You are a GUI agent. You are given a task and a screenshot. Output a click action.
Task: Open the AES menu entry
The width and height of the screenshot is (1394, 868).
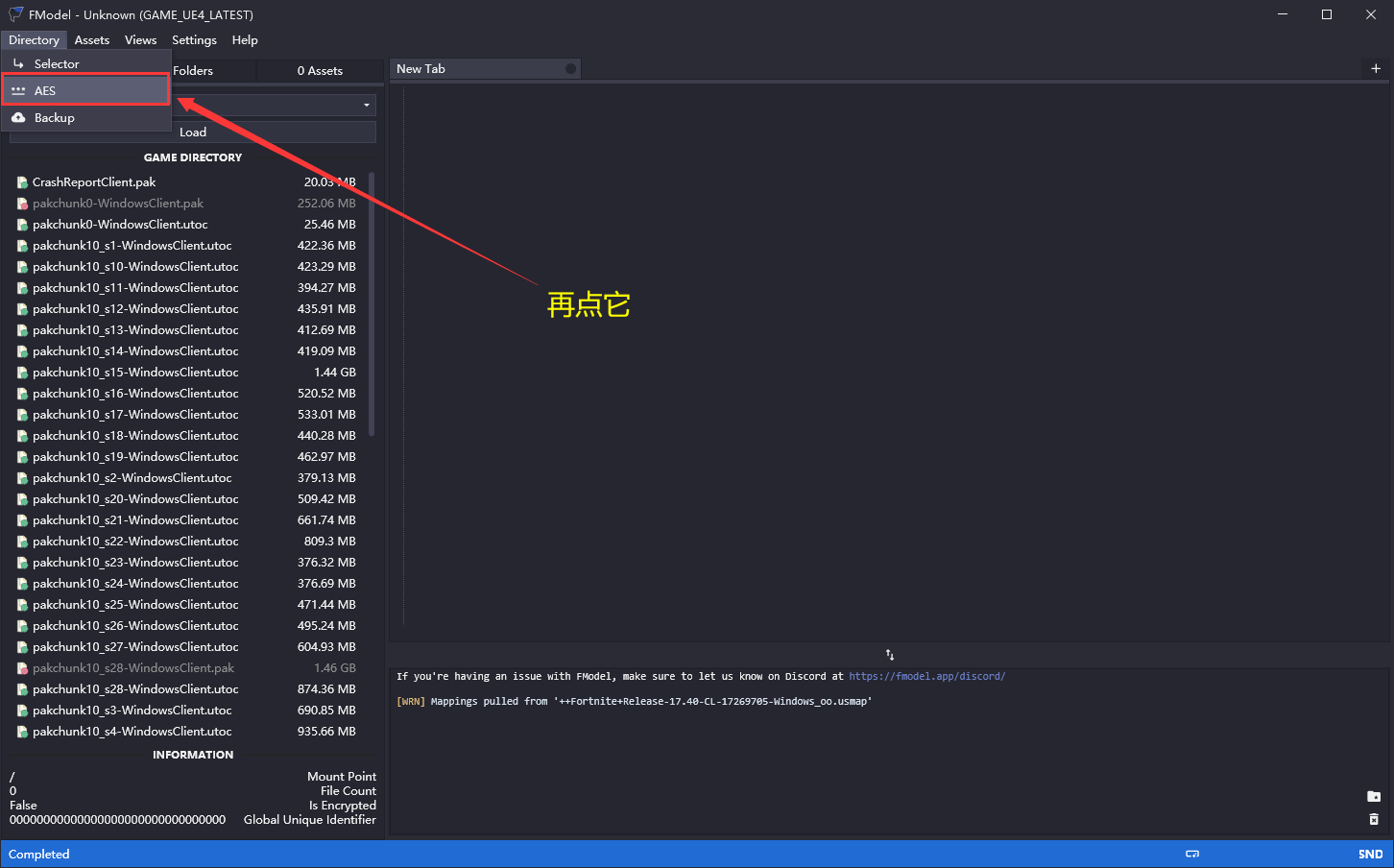pos(86,90)
